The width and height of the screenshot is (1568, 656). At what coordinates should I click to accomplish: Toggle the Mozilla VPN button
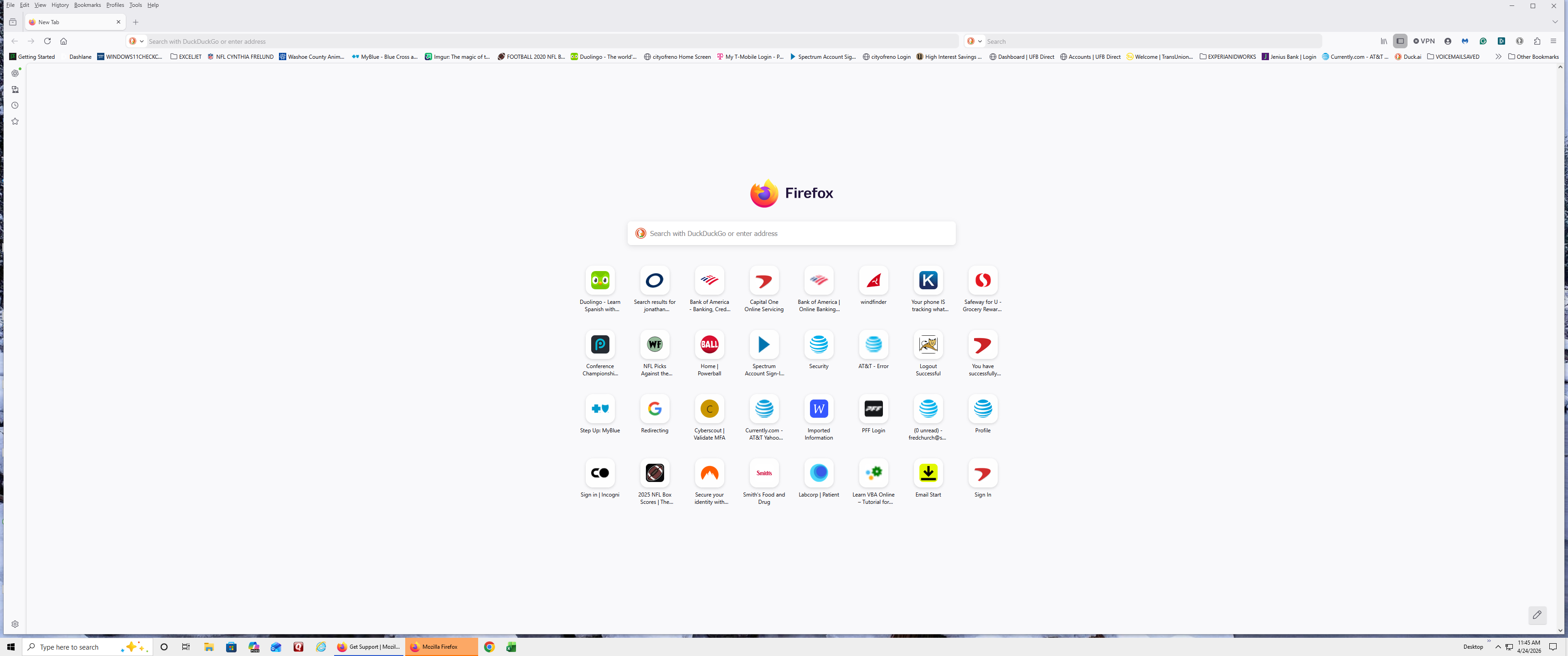coord(1424,41)
